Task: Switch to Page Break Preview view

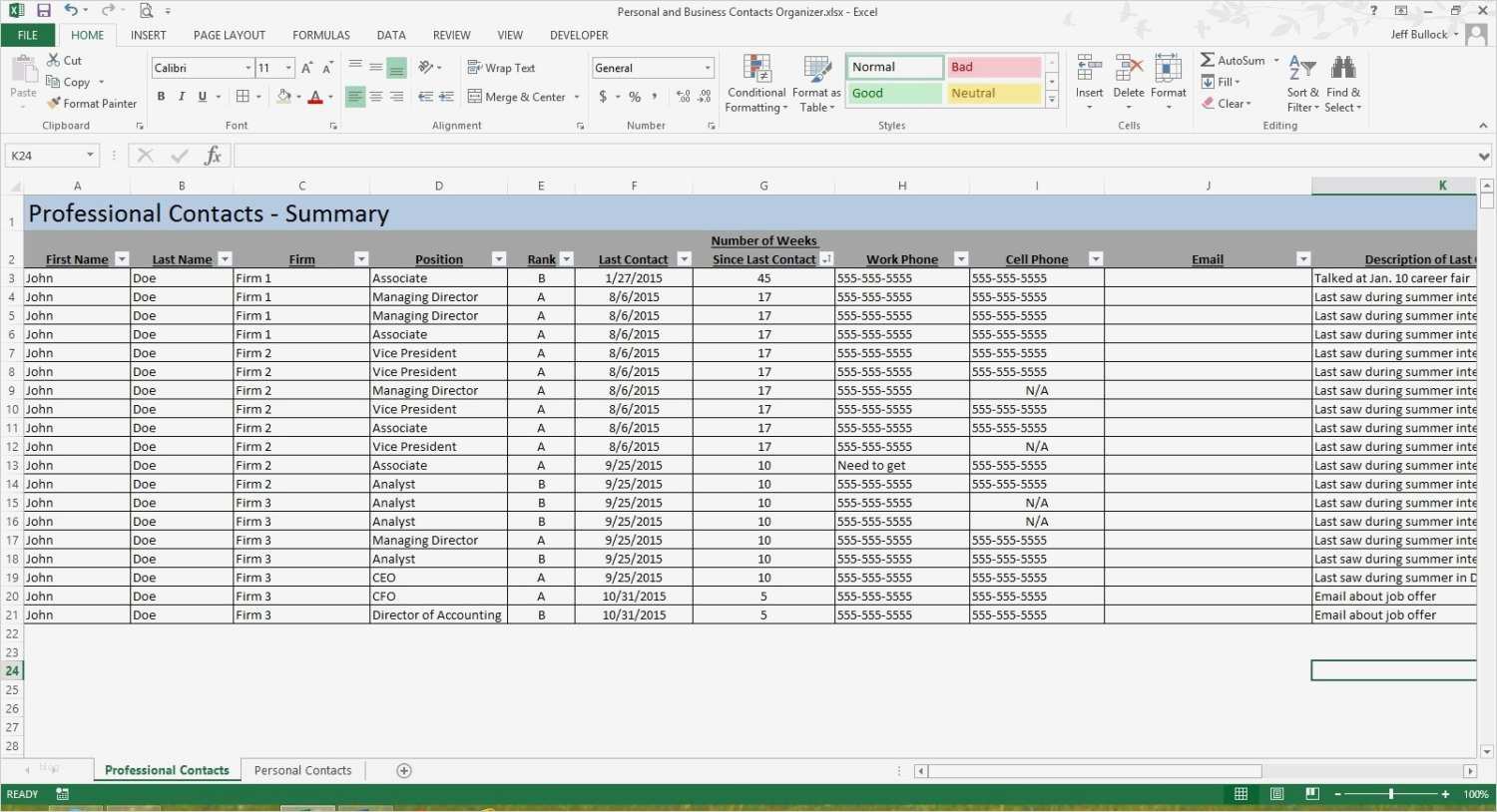Action: 1312,794
